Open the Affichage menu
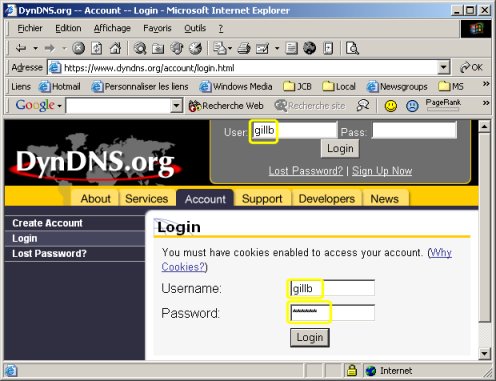496x381 pixels. (112, 28)
